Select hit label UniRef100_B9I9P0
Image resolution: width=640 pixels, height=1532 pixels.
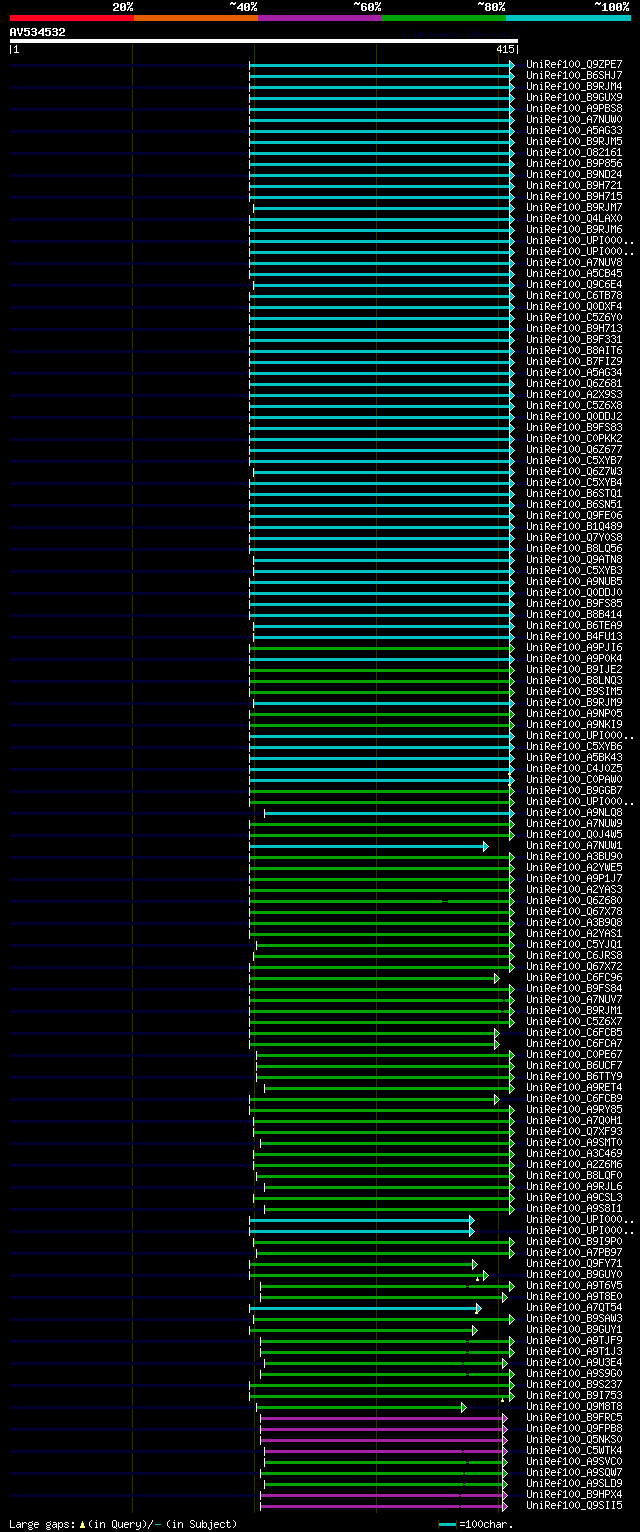[574, 1241]
